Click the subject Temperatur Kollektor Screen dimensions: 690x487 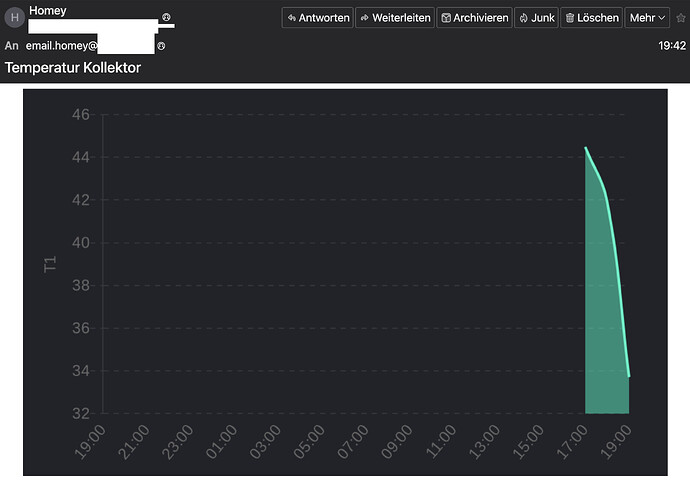click(x=73, y=68)
